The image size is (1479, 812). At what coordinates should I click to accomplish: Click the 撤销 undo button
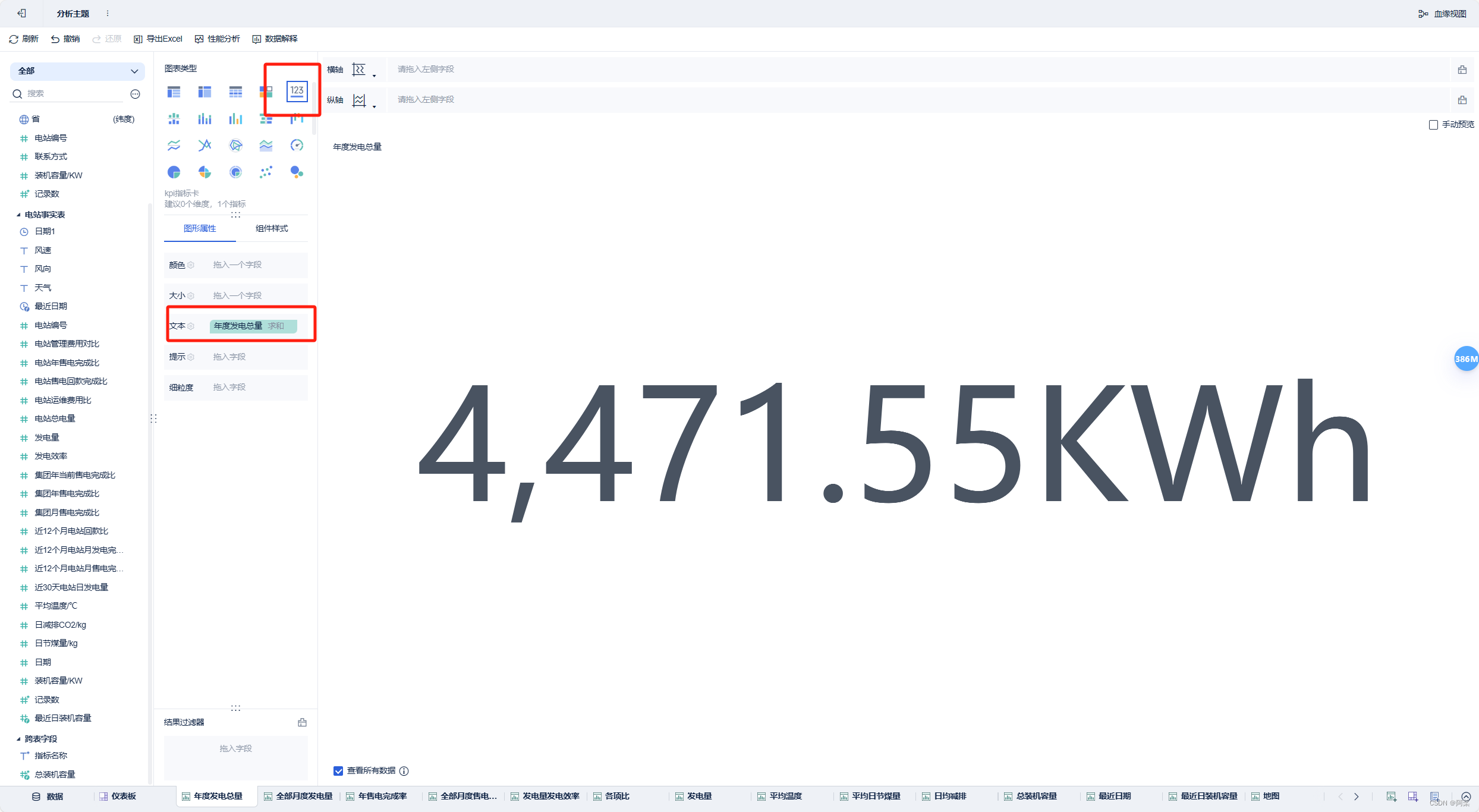(65, 39)
